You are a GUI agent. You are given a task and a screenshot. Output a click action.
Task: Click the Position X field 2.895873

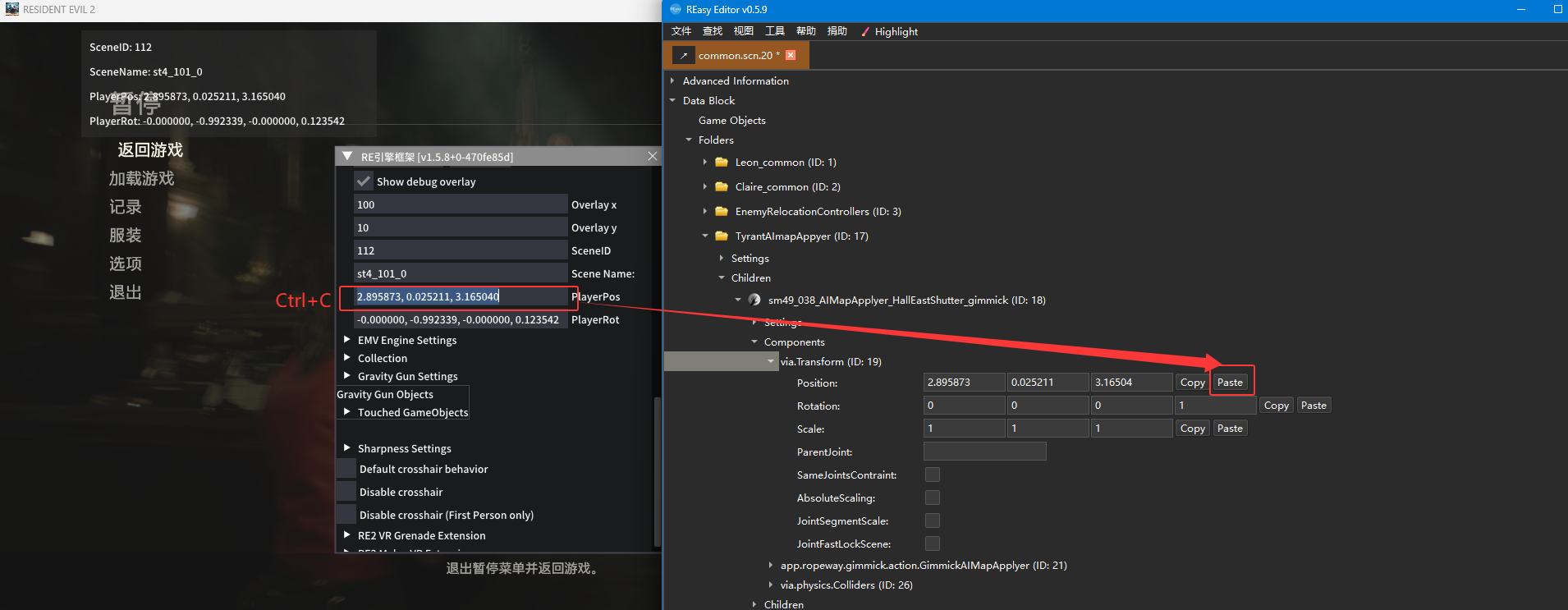[x=965, y=382]
